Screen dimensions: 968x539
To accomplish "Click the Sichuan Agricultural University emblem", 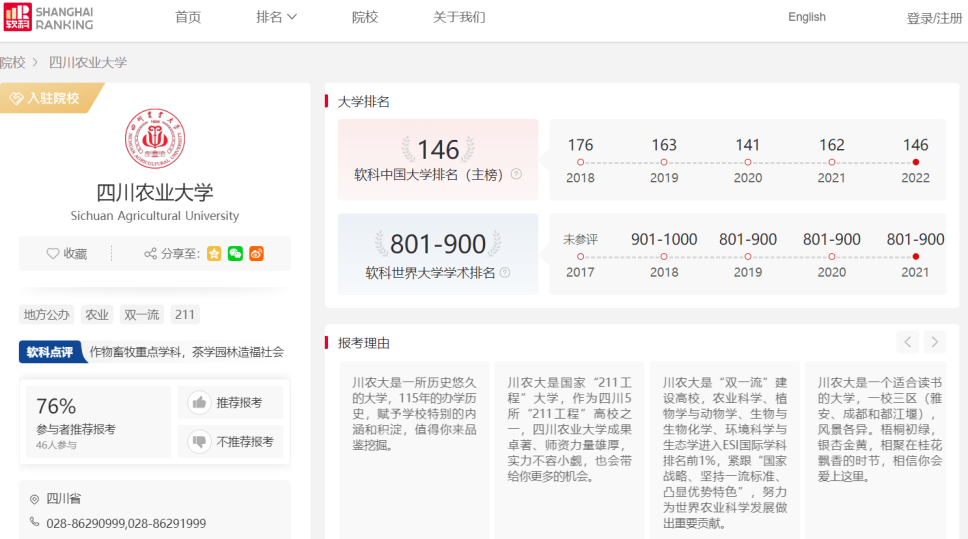I will pyautogui.click(x=154, y=139).
